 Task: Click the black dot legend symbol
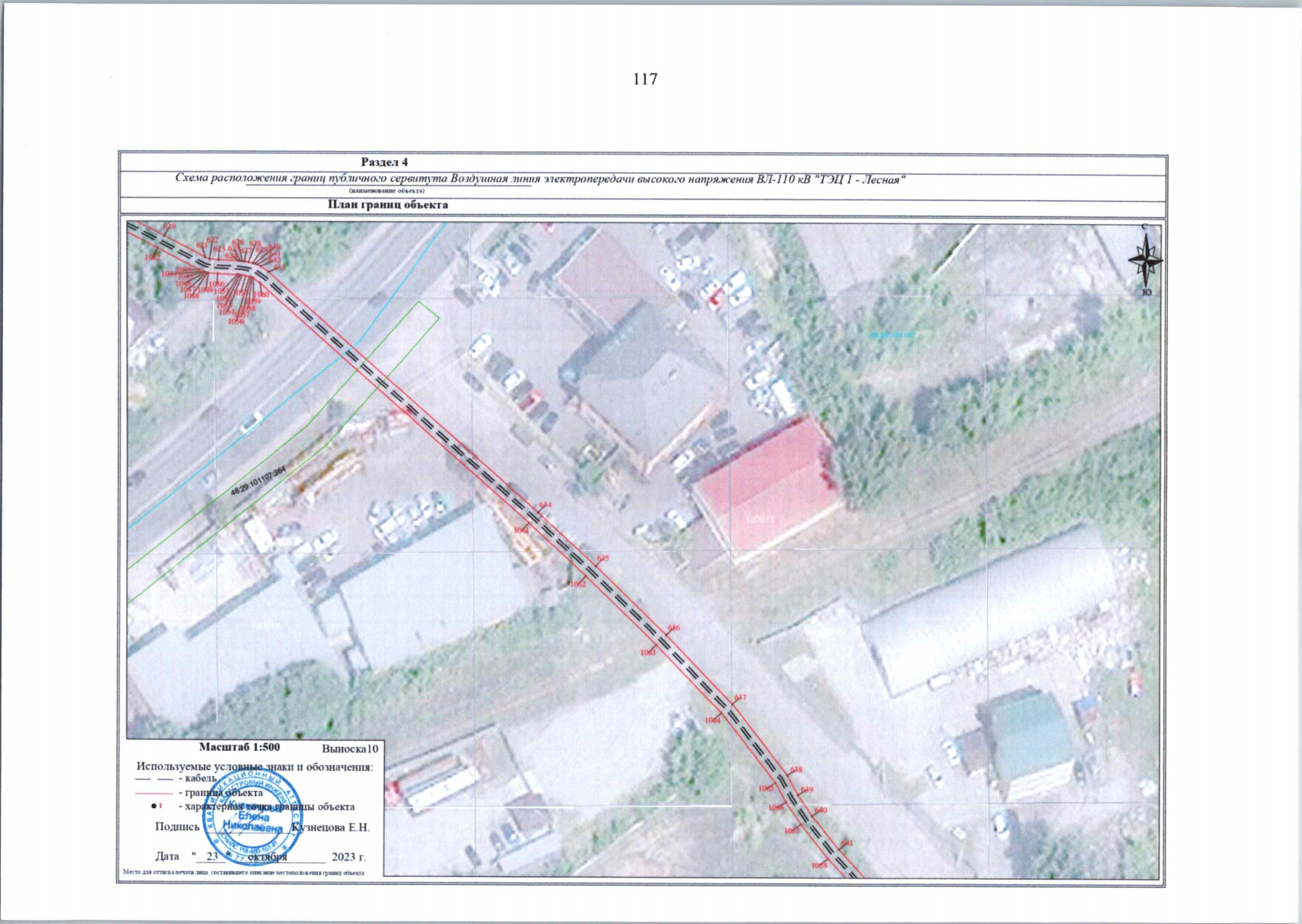[x=153, y=806]
